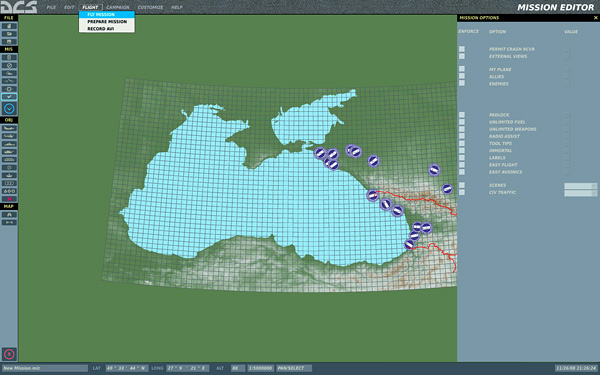This screenshot has height=375, width=600.
Task: Click the LONG coordinate field
Action: (x=188, y=368)
